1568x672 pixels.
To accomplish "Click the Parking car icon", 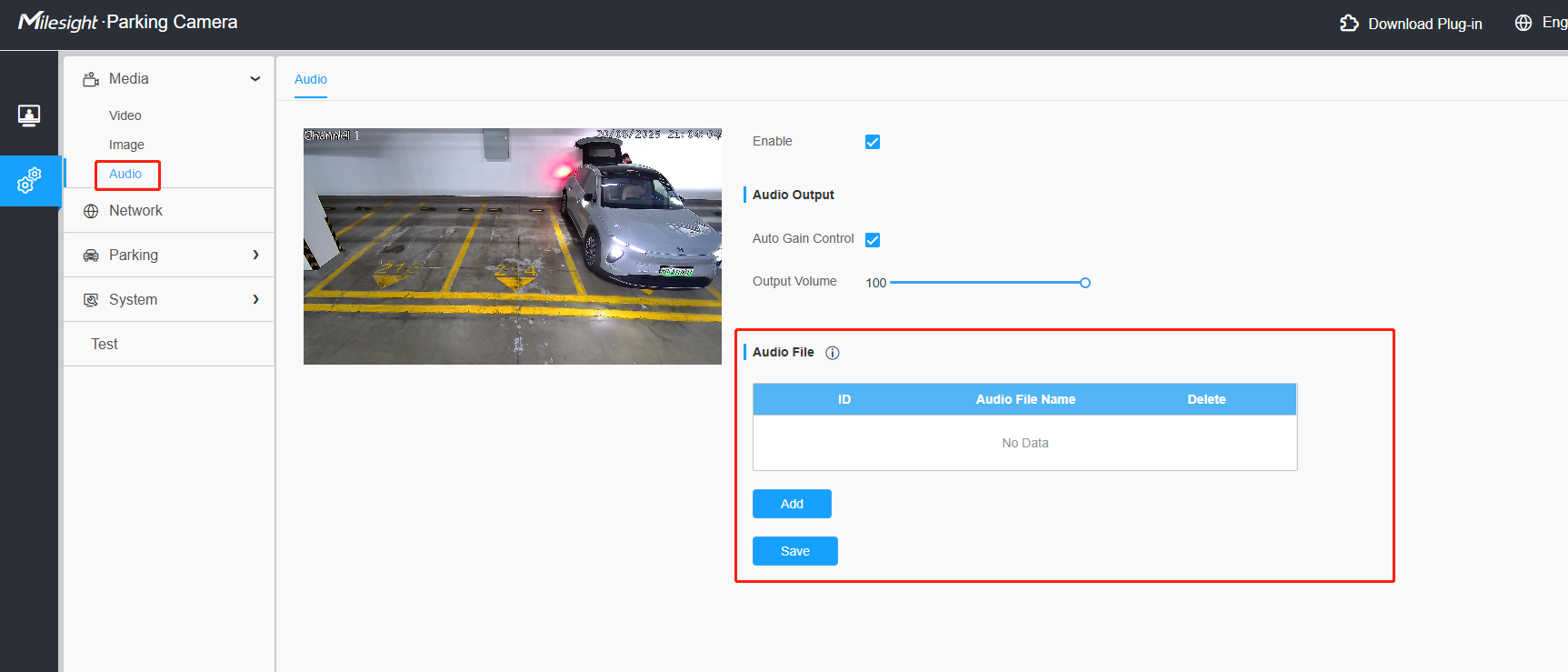I will point(91,256).
